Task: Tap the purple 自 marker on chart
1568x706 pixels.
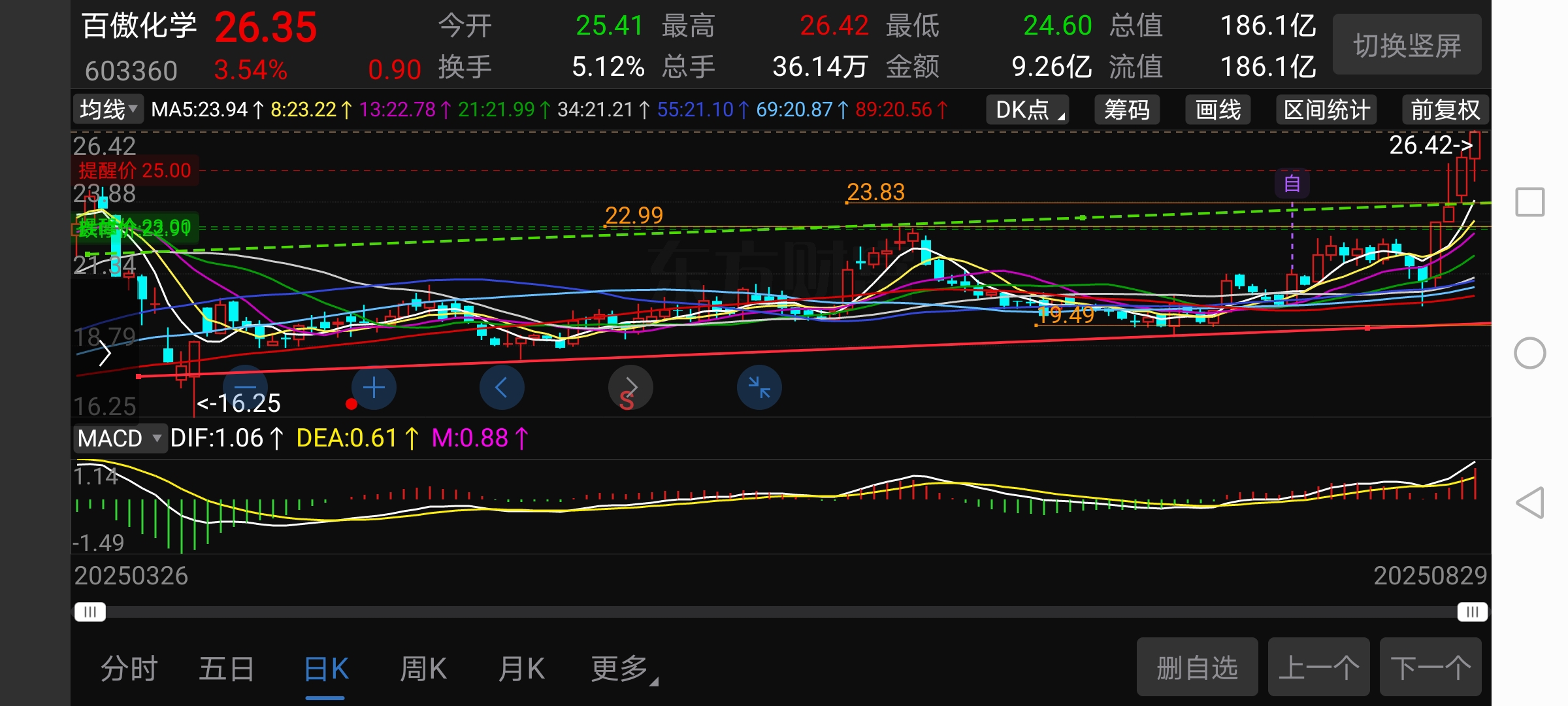Action: tap(1292, 184)
